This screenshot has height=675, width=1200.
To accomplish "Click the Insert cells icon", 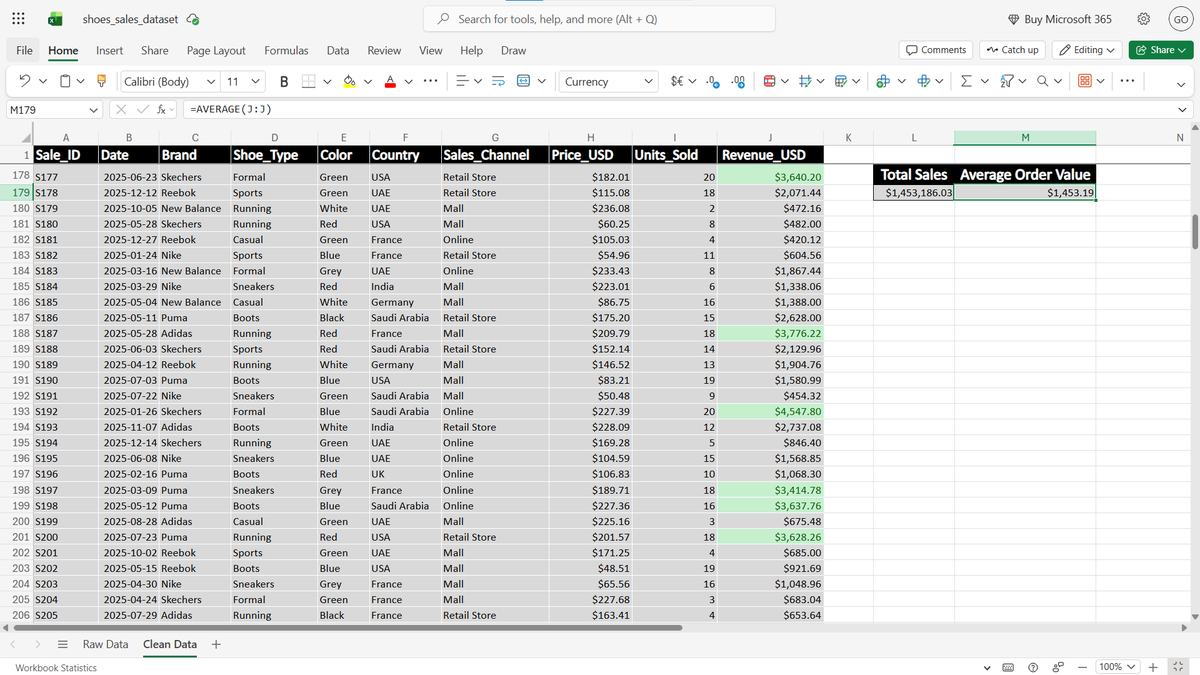I will click(x=884, y=82).
